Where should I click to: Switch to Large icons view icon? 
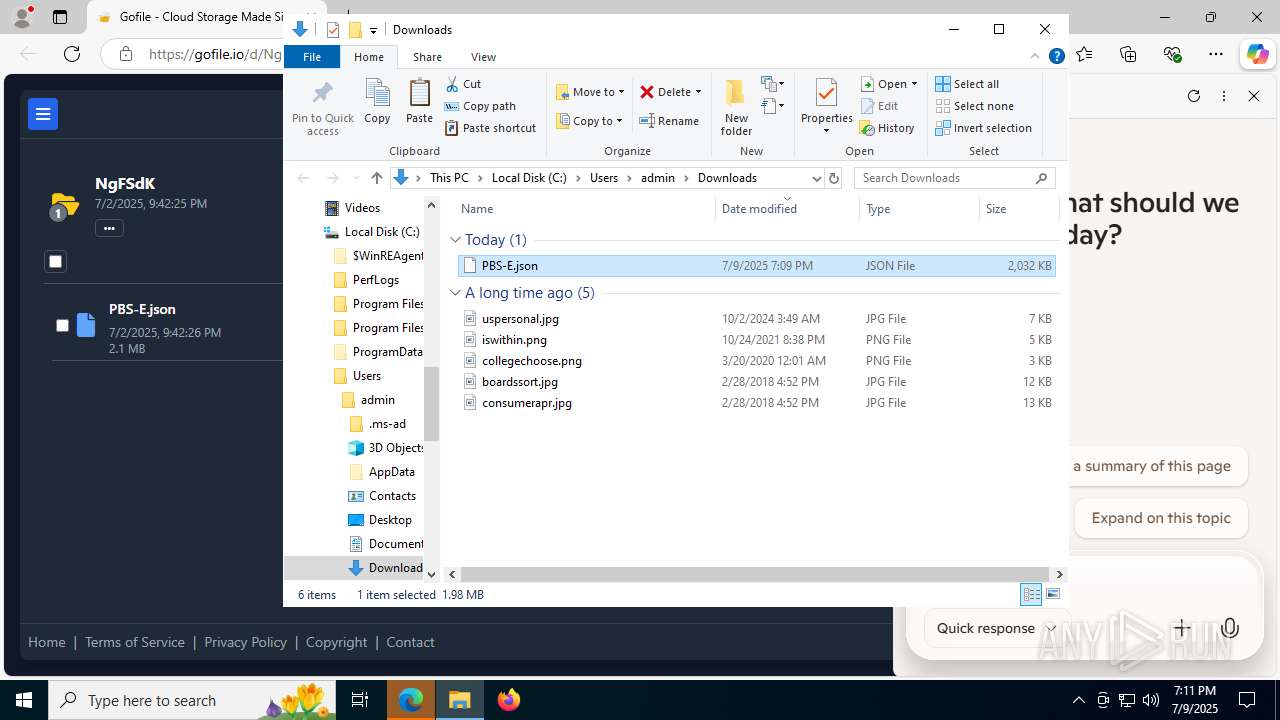pyautogui.click(x=1053, y=594)
